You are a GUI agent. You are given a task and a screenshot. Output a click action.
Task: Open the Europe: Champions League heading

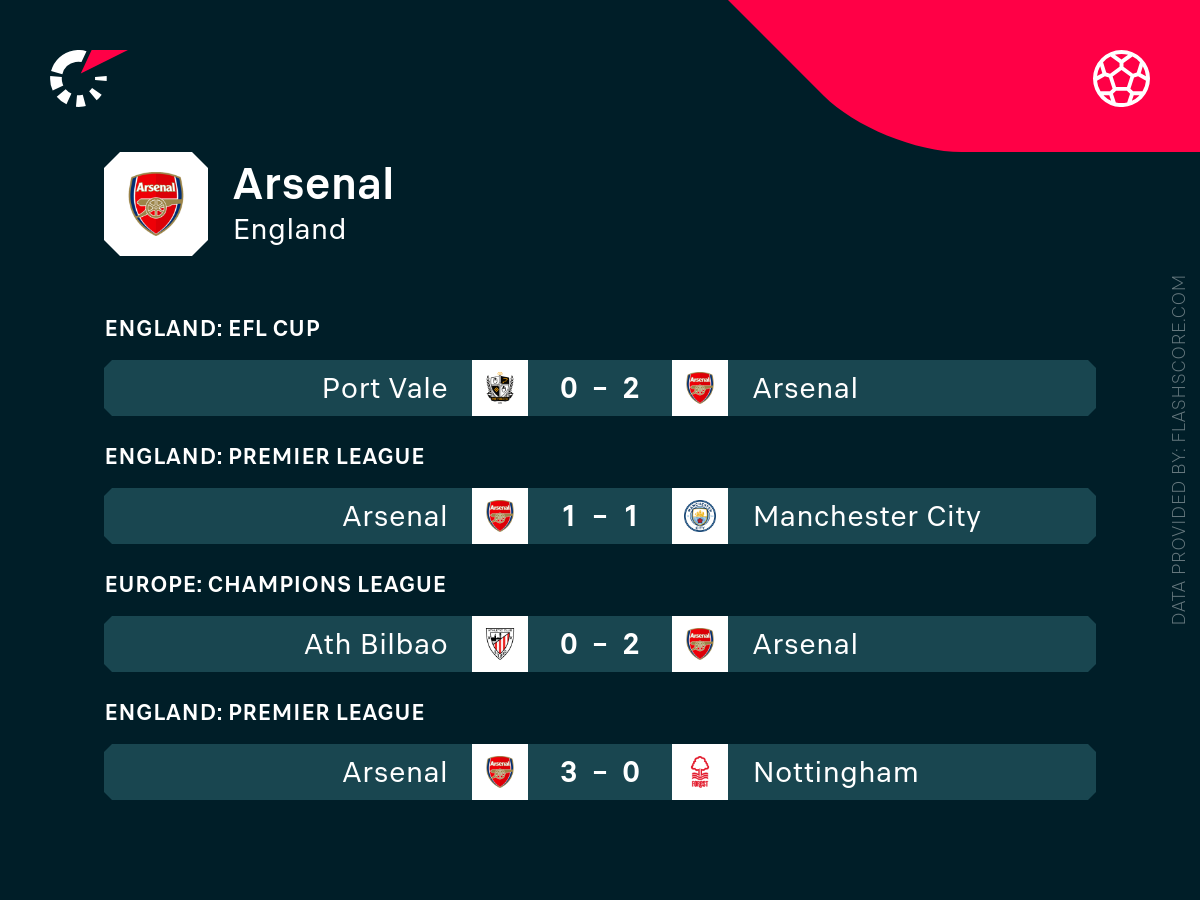[275, 584]
